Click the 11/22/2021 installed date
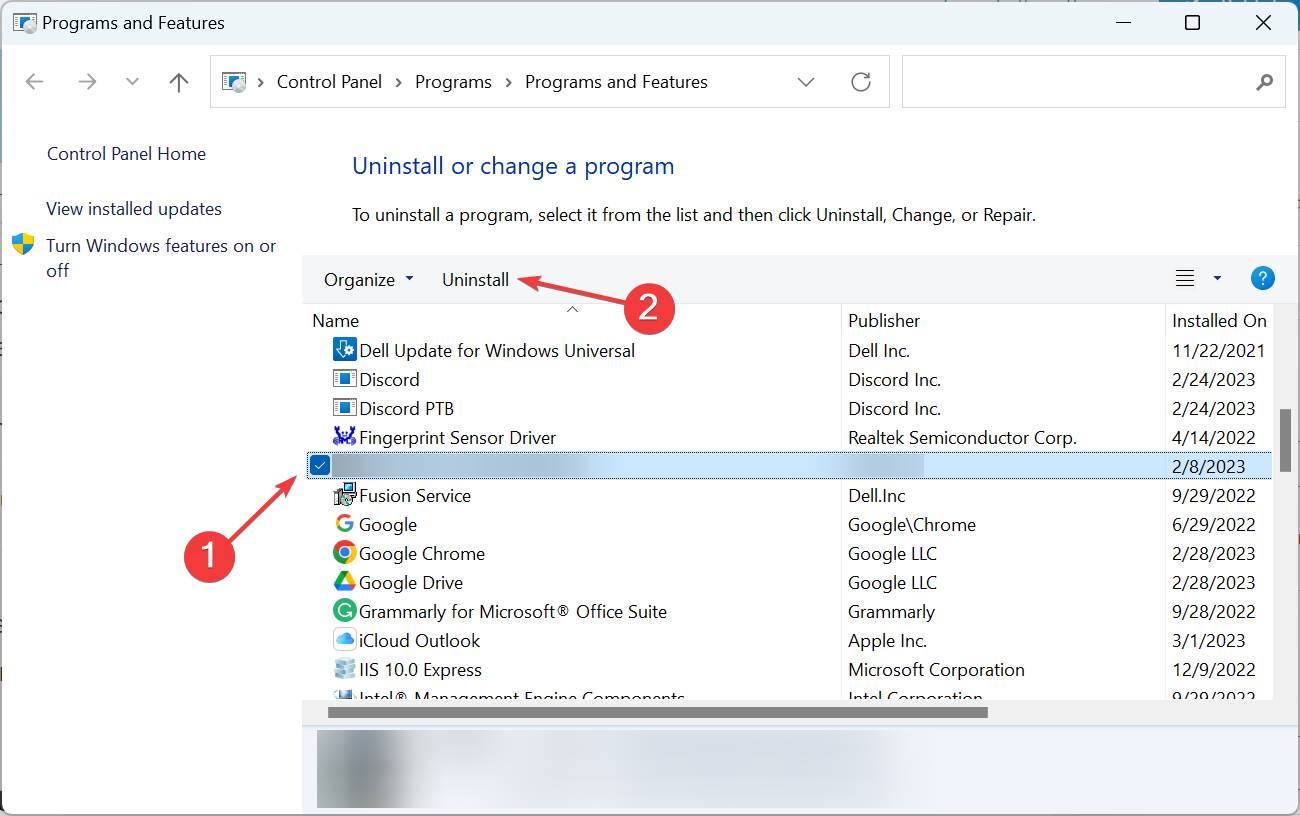 [x=1219, y=350]
